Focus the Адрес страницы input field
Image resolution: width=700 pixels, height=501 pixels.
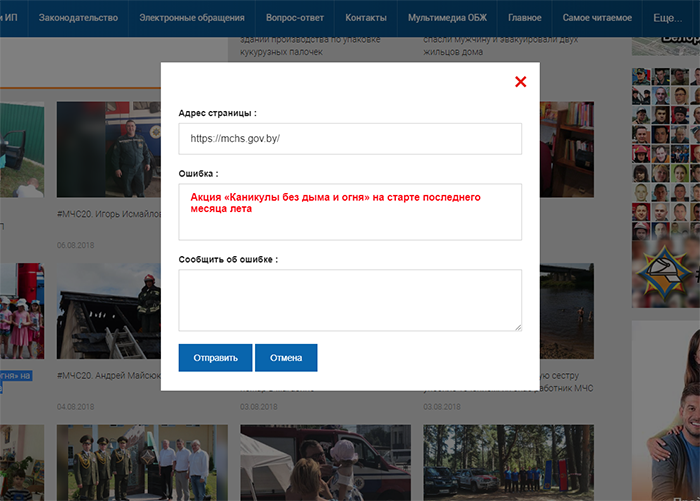tap(350, 139)
